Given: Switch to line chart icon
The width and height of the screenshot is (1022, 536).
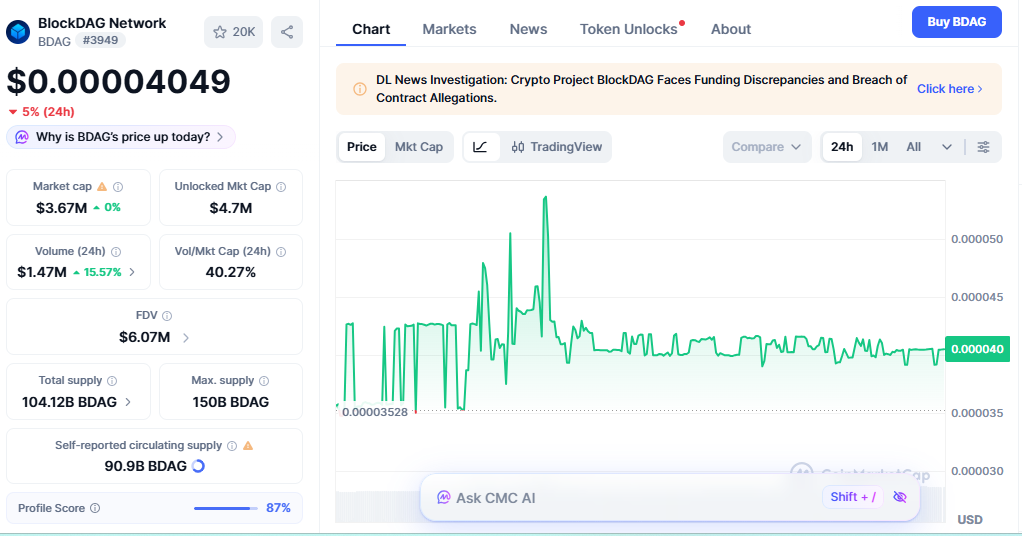Looking at the screenshot, I should pos(480,147).
